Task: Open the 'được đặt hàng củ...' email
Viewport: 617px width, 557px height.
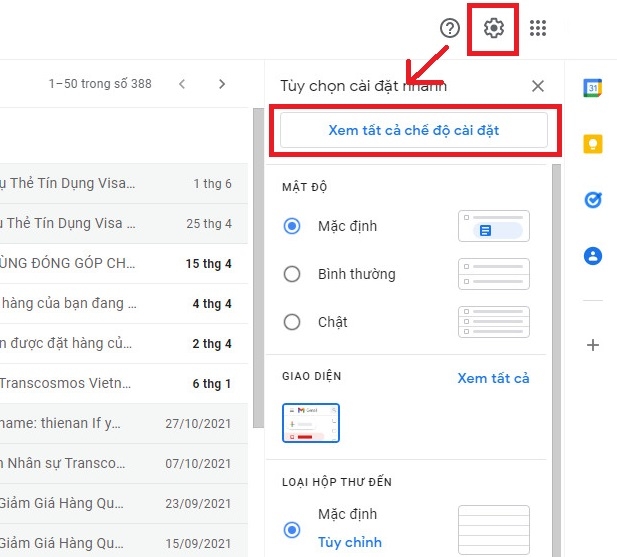Action: click(x=124, y=343)
